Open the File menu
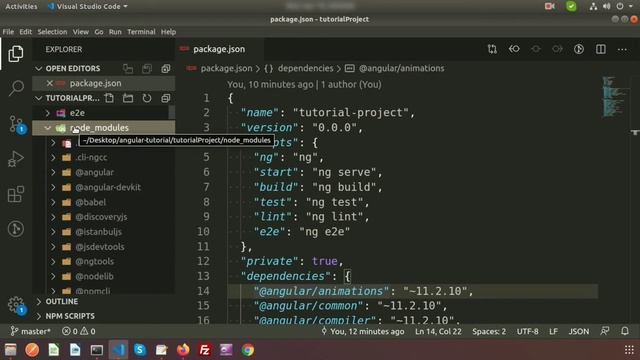Viewport: 640px width, 360px height. [8, 32]
